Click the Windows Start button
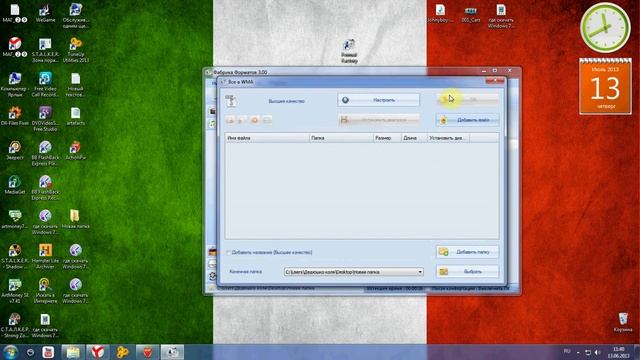The width and height of the screenshot is (640, 360). 10,352
